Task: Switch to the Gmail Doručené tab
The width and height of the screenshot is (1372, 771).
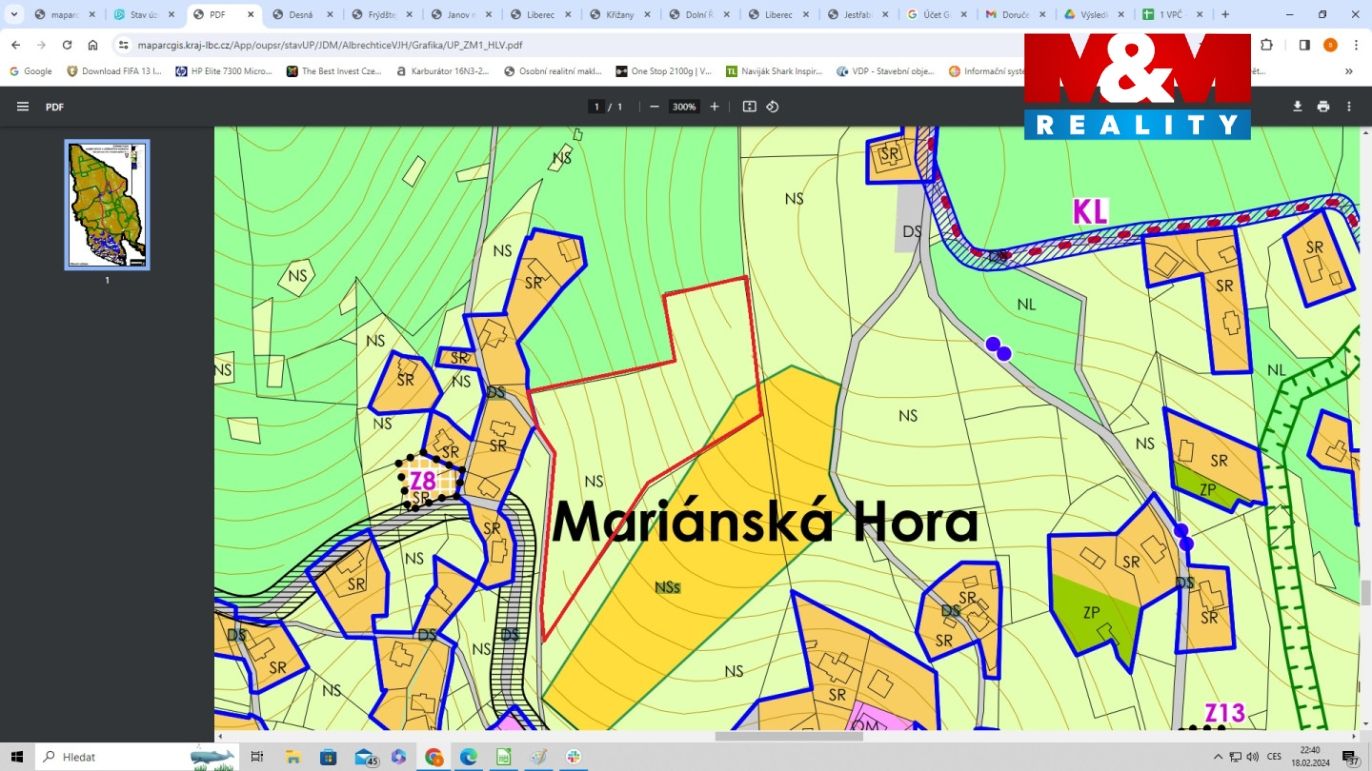Action: pos(1014,15)
